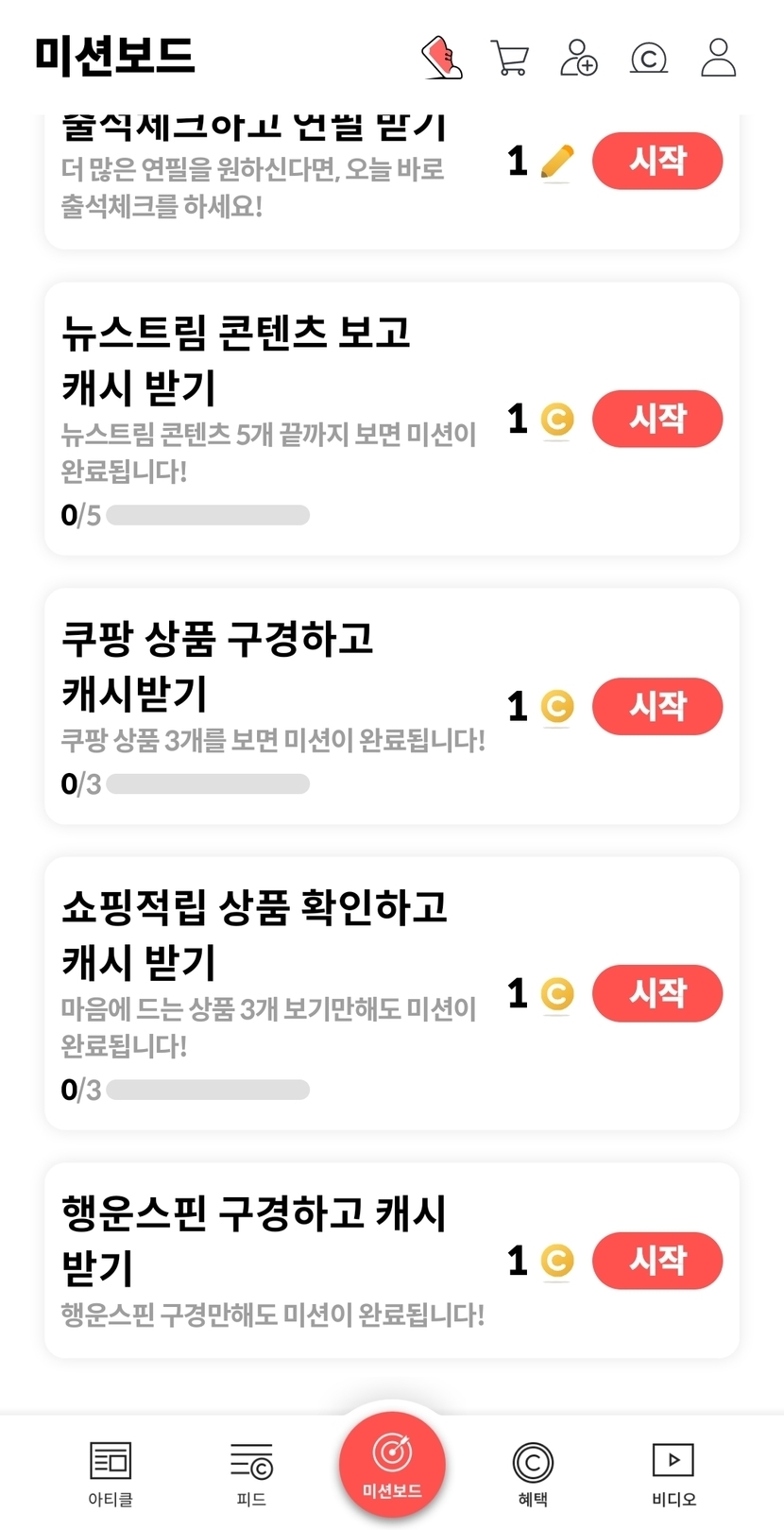Viewport: 784px width, 1530px height.
Task: Tap the gold coin on 뉴스트림 mission
Action: point(557,419)
